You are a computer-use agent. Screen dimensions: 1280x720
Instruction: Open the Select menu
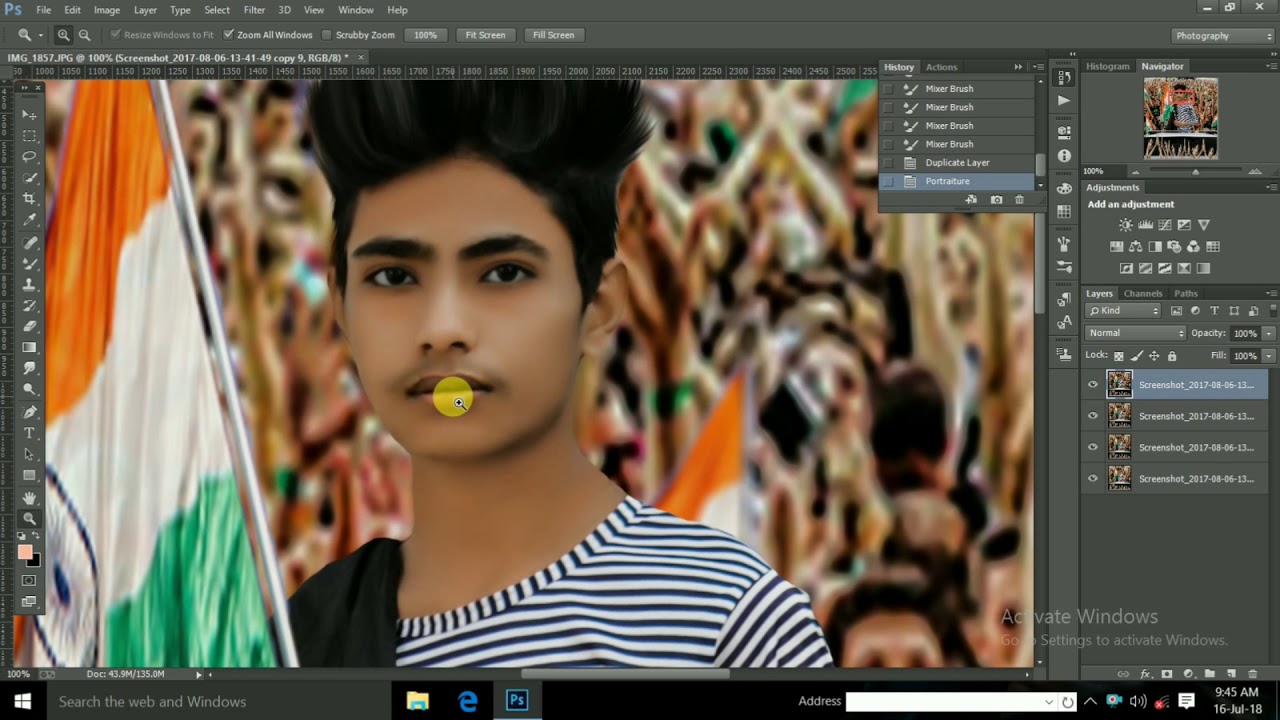217,10
